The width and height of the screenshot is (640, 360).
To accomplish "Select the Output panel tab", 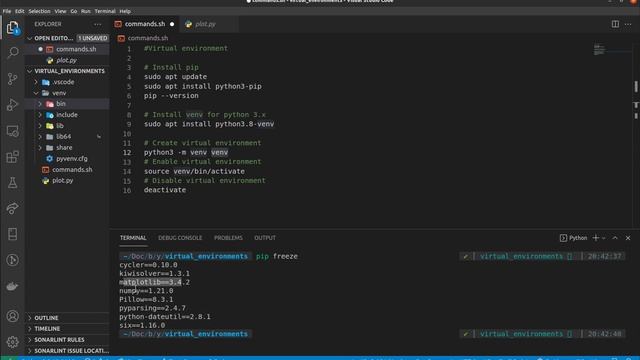I will click(x=265, y=238).
